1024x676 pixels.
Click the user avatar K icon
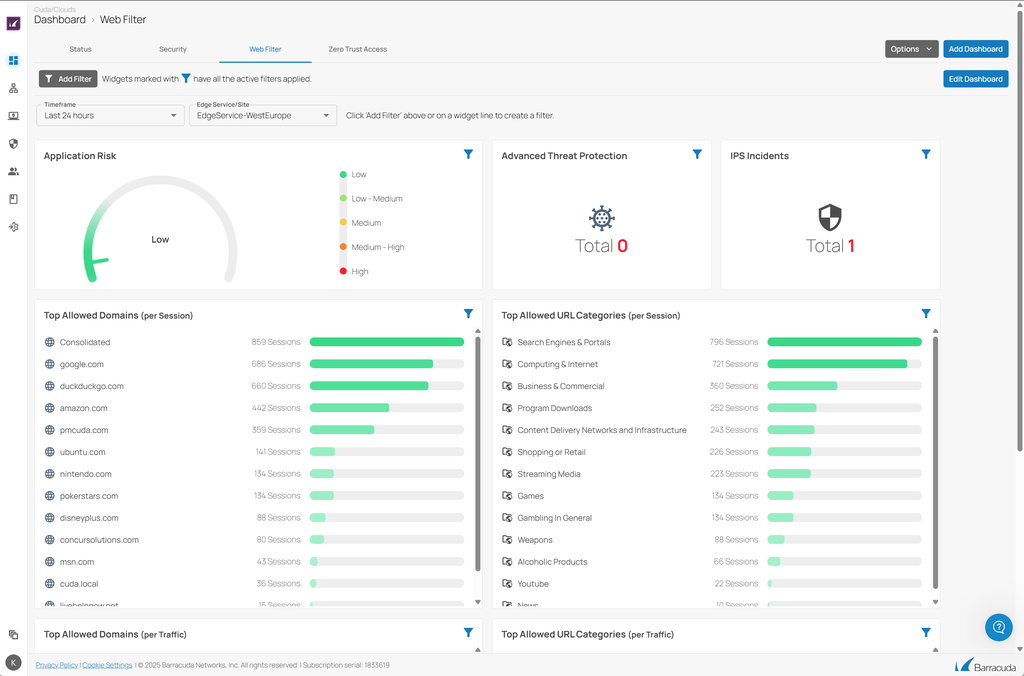pos(13,662)
